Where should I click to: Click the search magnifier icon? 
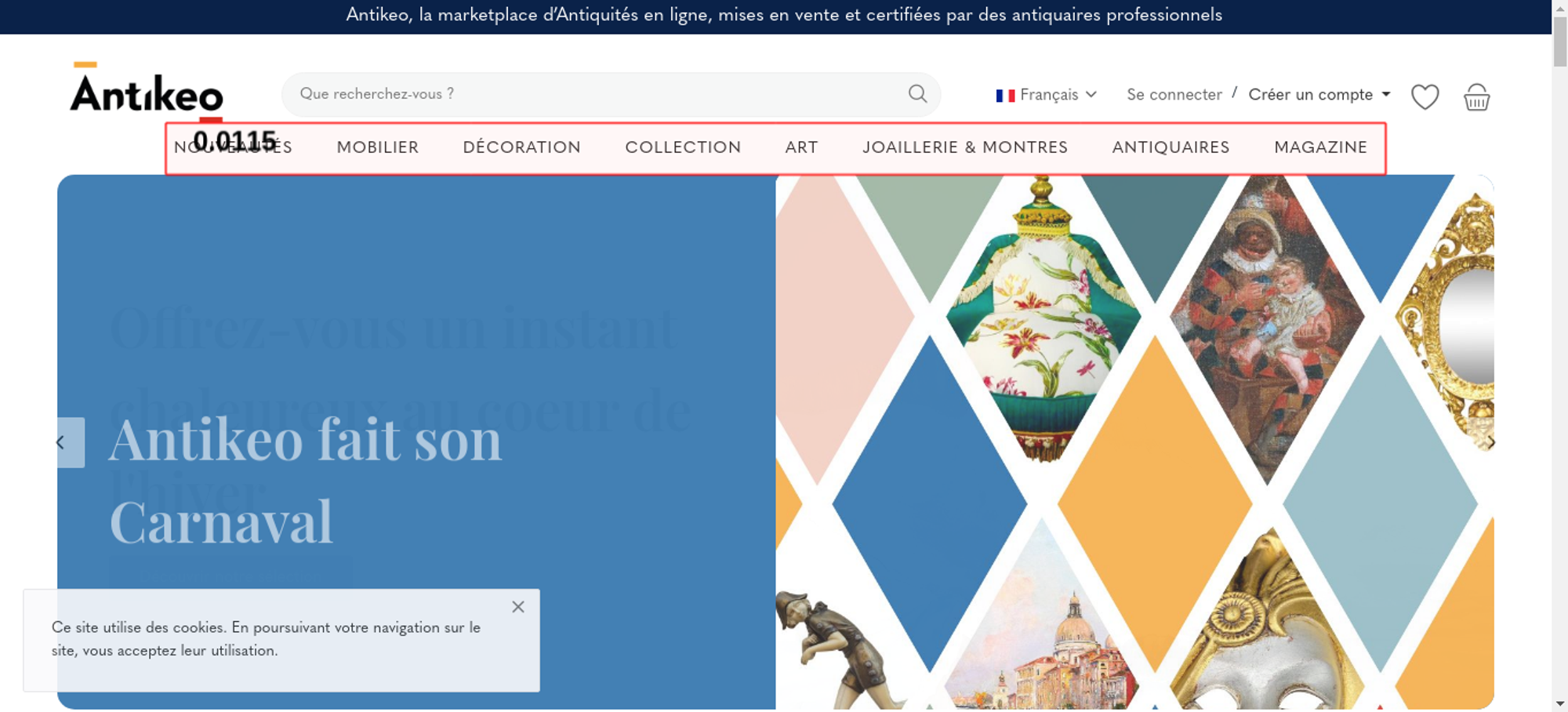pos(917,94)
